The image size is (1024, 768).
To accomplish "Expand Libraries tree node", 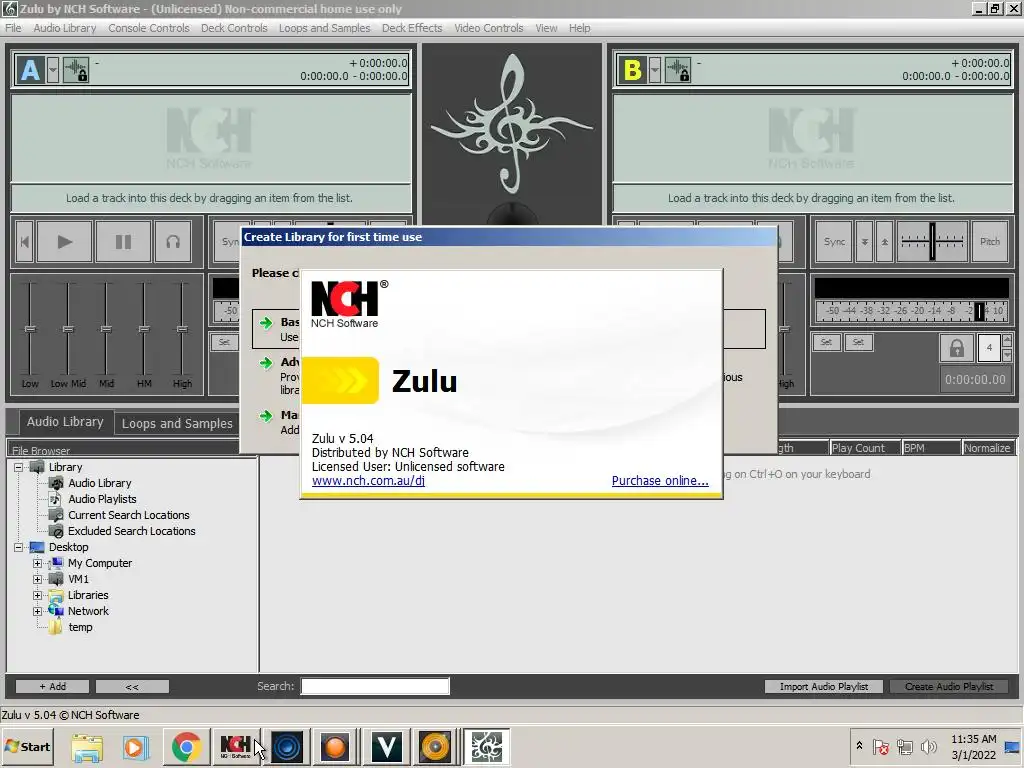I will pos(37,595).
